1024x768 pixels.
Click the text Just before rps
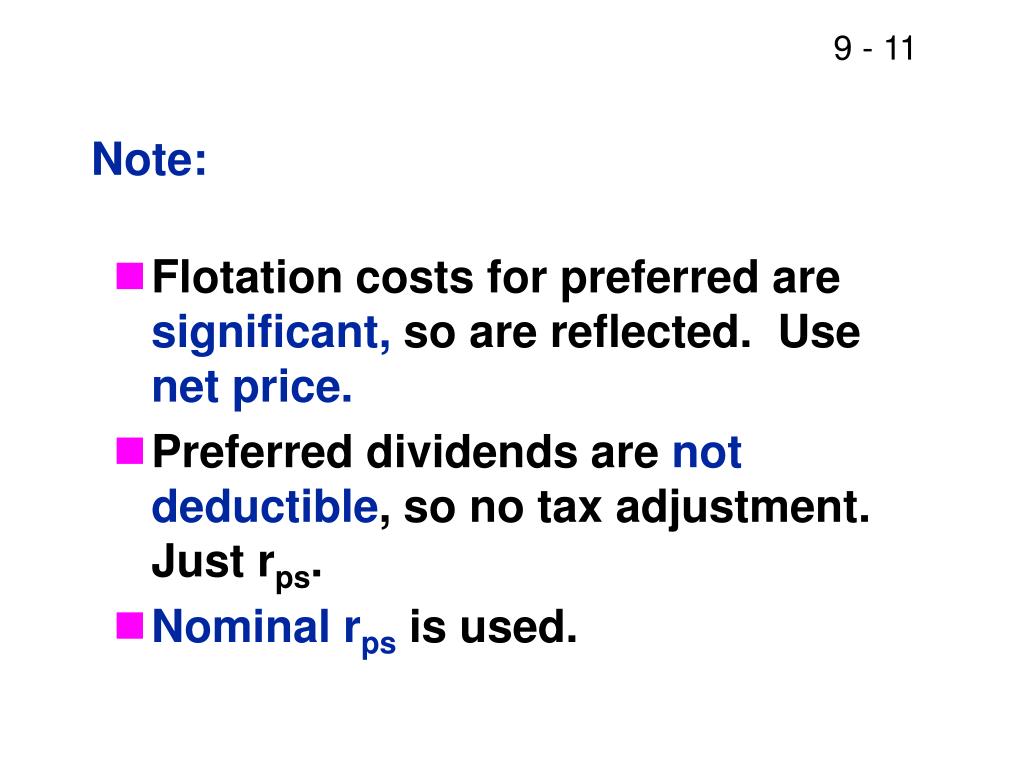tap(198, 562)
